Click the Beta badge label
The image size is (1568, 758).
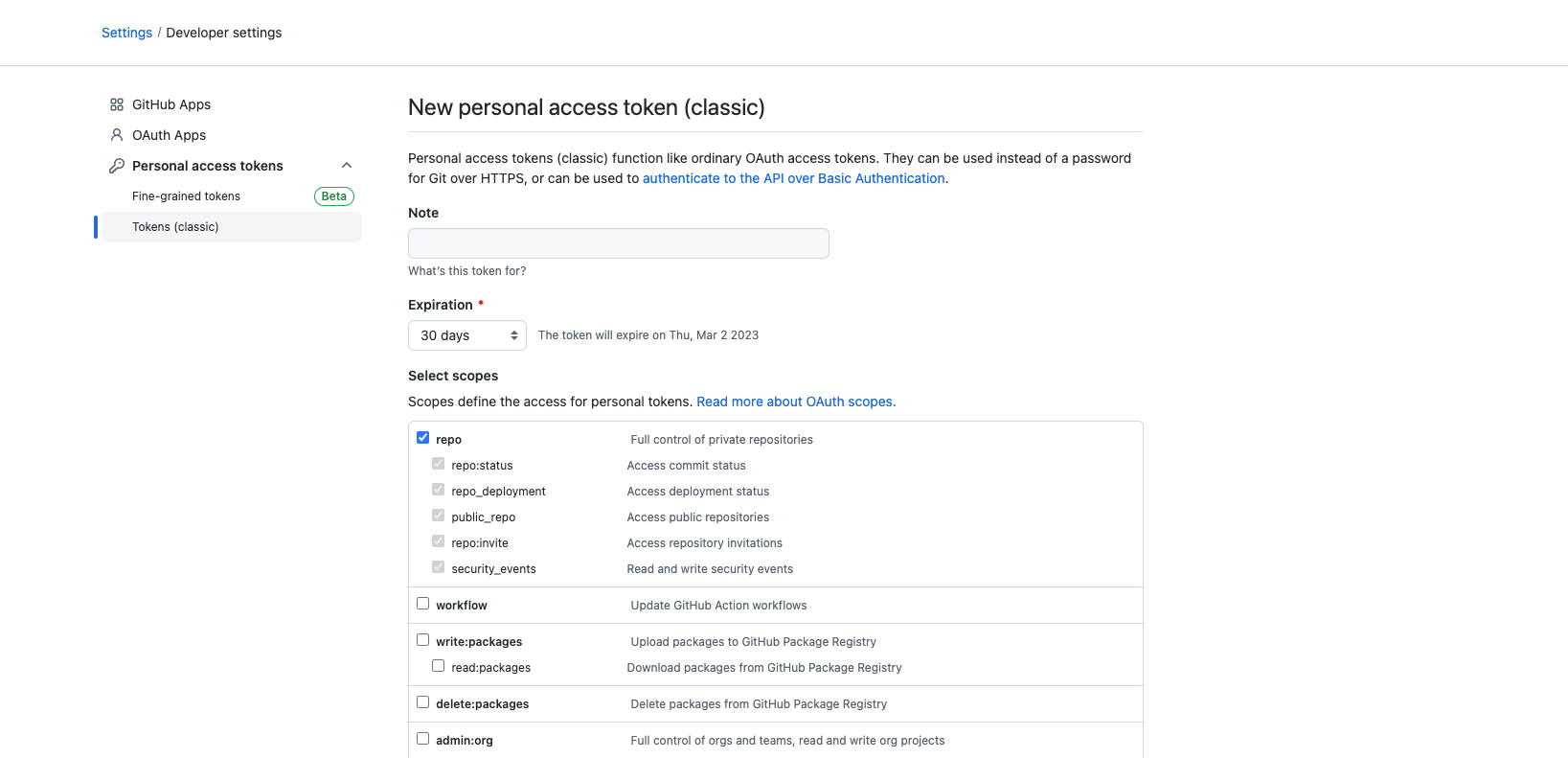pos(334,196)
